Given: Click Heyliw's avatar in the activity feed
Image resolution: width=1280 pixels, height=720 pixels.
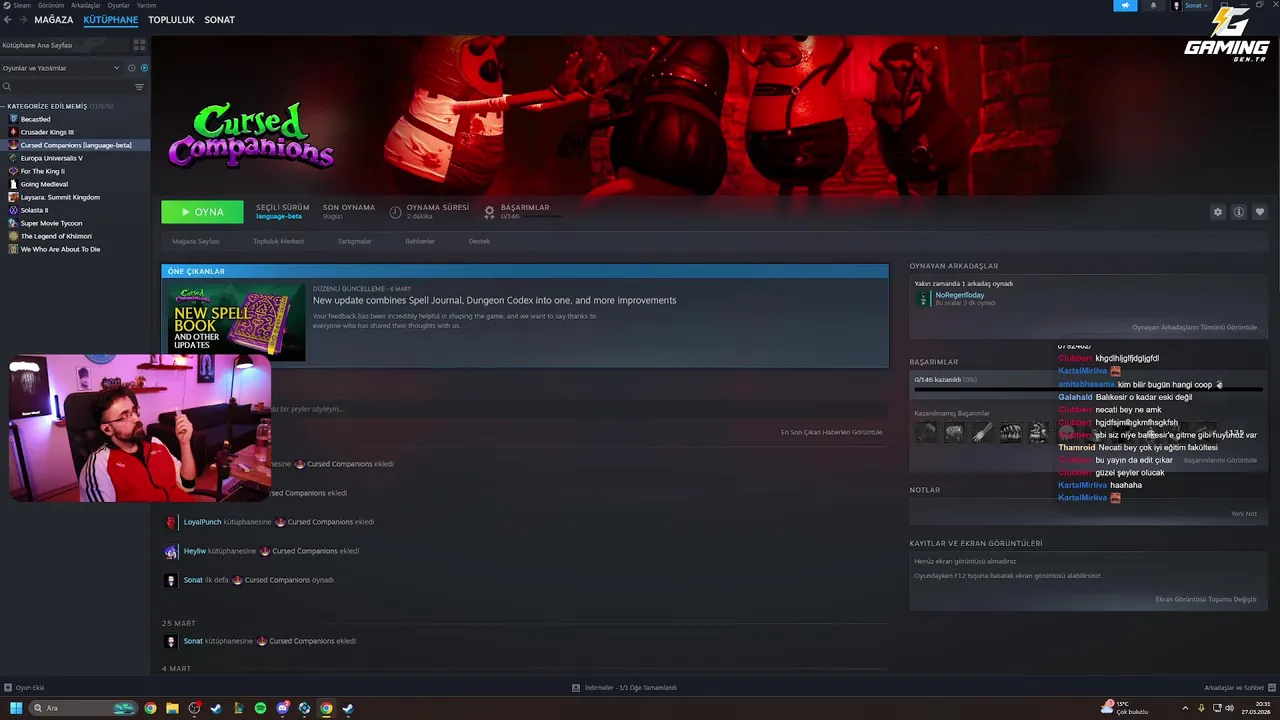Looking at the screenshot, I should point(171,551).
